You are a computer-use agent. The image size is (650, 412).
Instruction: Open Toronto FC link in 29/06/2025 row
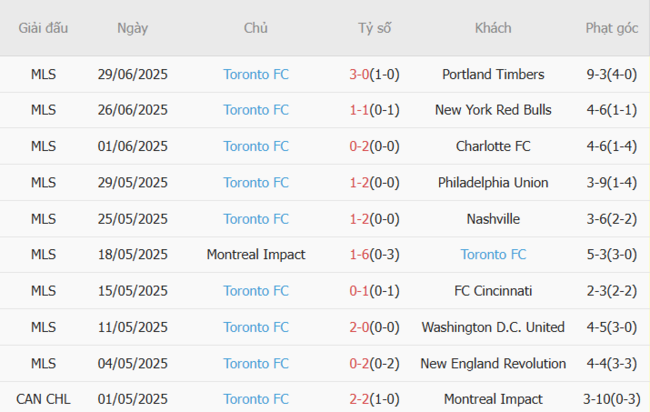pyautogui.click(x=256, y=74)
